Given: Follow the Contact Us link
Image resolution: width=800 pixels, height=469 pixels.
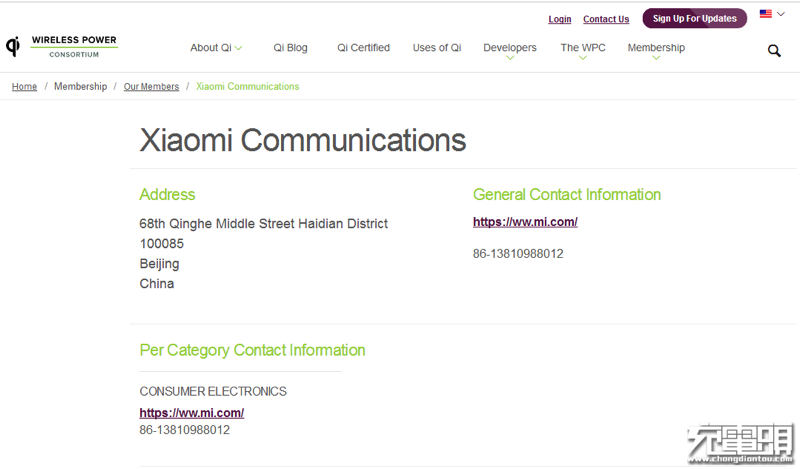Looking at the screenshot, I should (x=606, y=19).
